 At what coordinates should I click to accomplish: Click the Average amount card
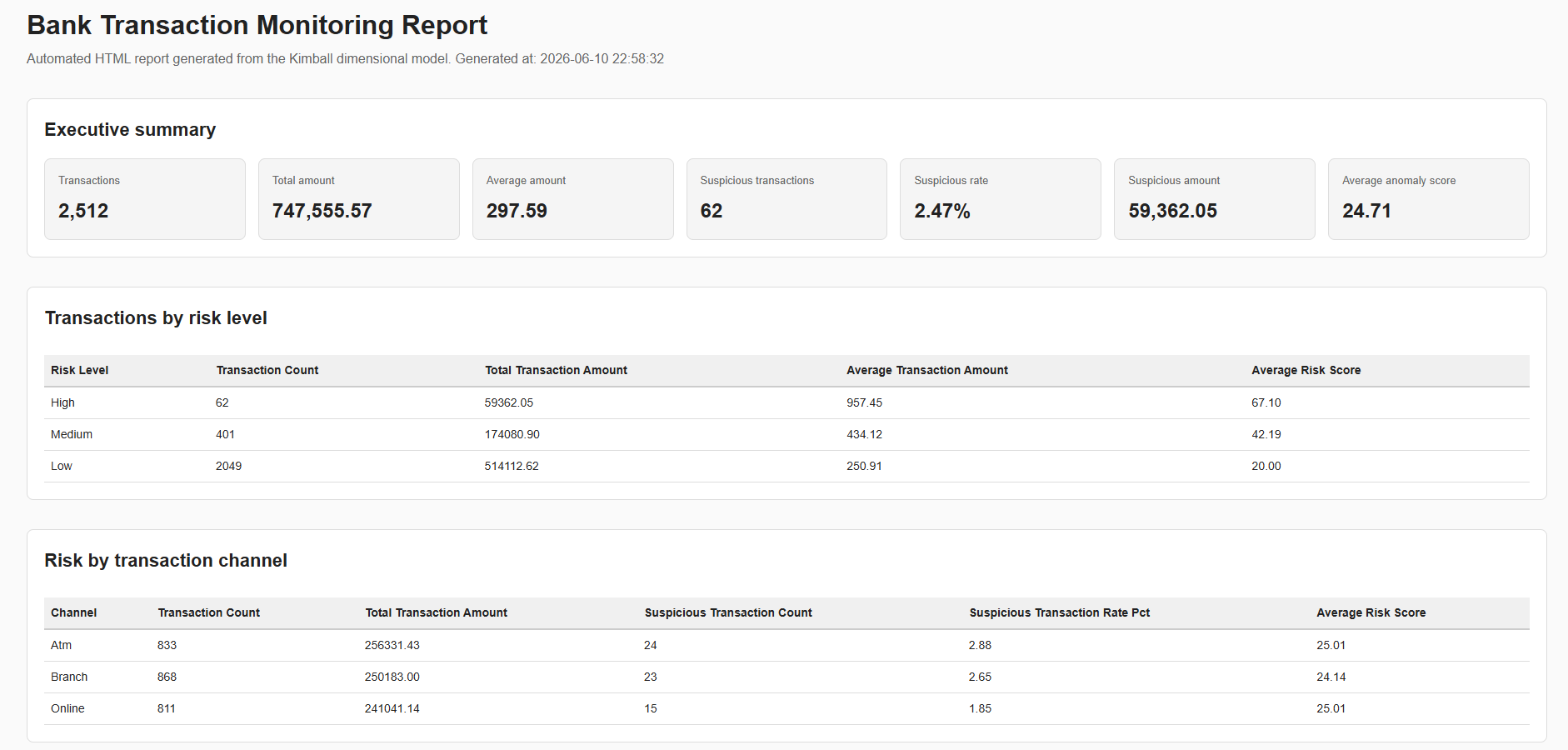click(x=573, y=199)
